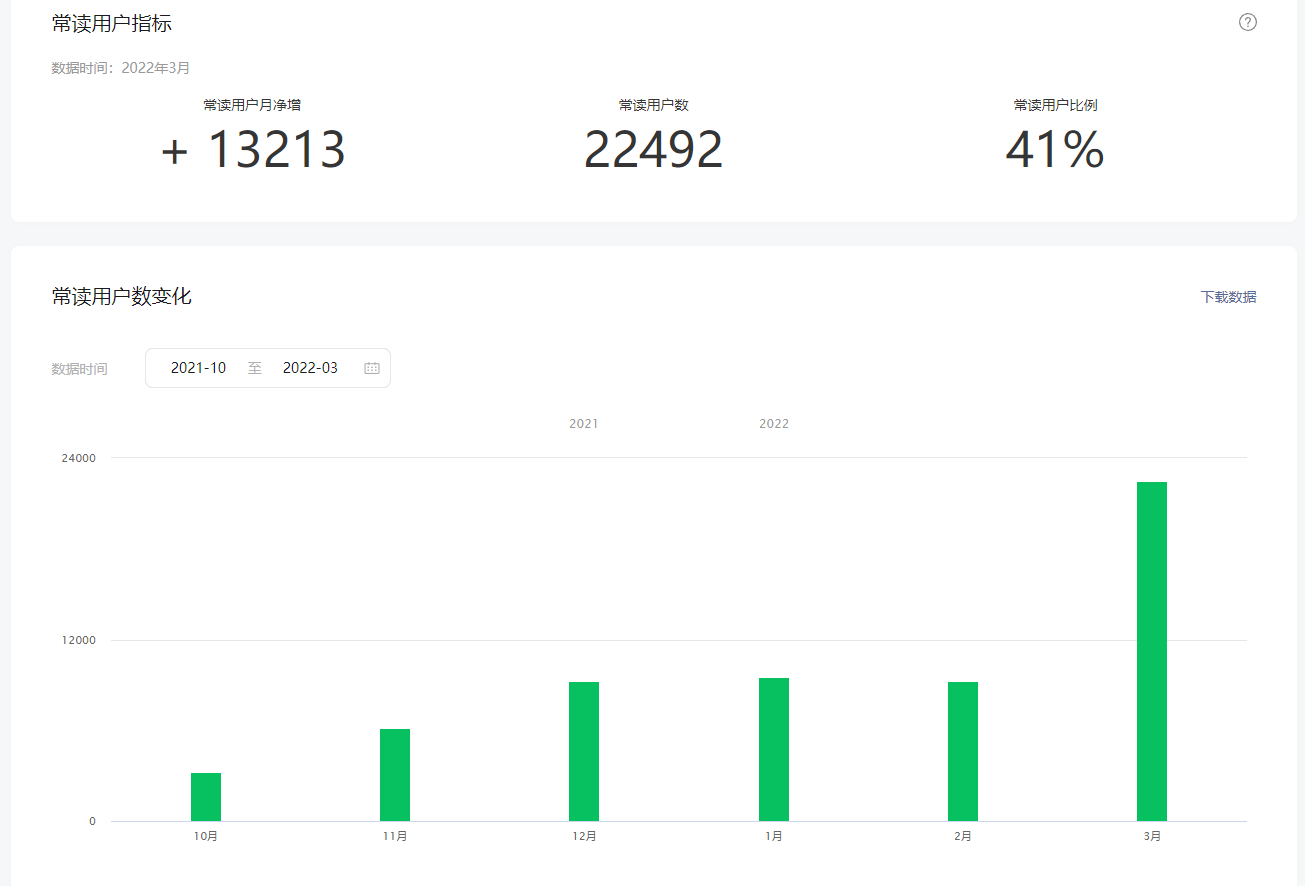This screenshot has height=886, width=1305.
Task: Select the start date field 2021-10
Action: point(198,368)
